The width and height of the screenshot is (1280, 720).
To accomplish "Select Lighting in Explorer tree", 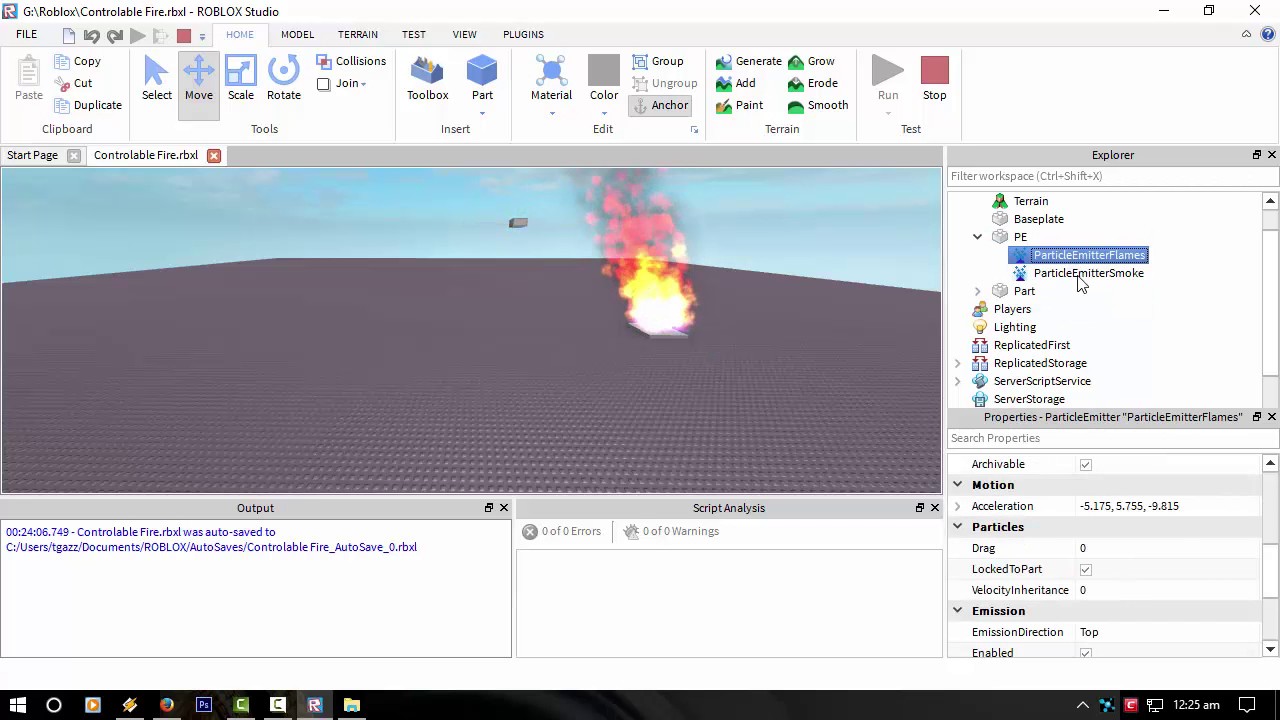I will click(x=1014, y=327).
